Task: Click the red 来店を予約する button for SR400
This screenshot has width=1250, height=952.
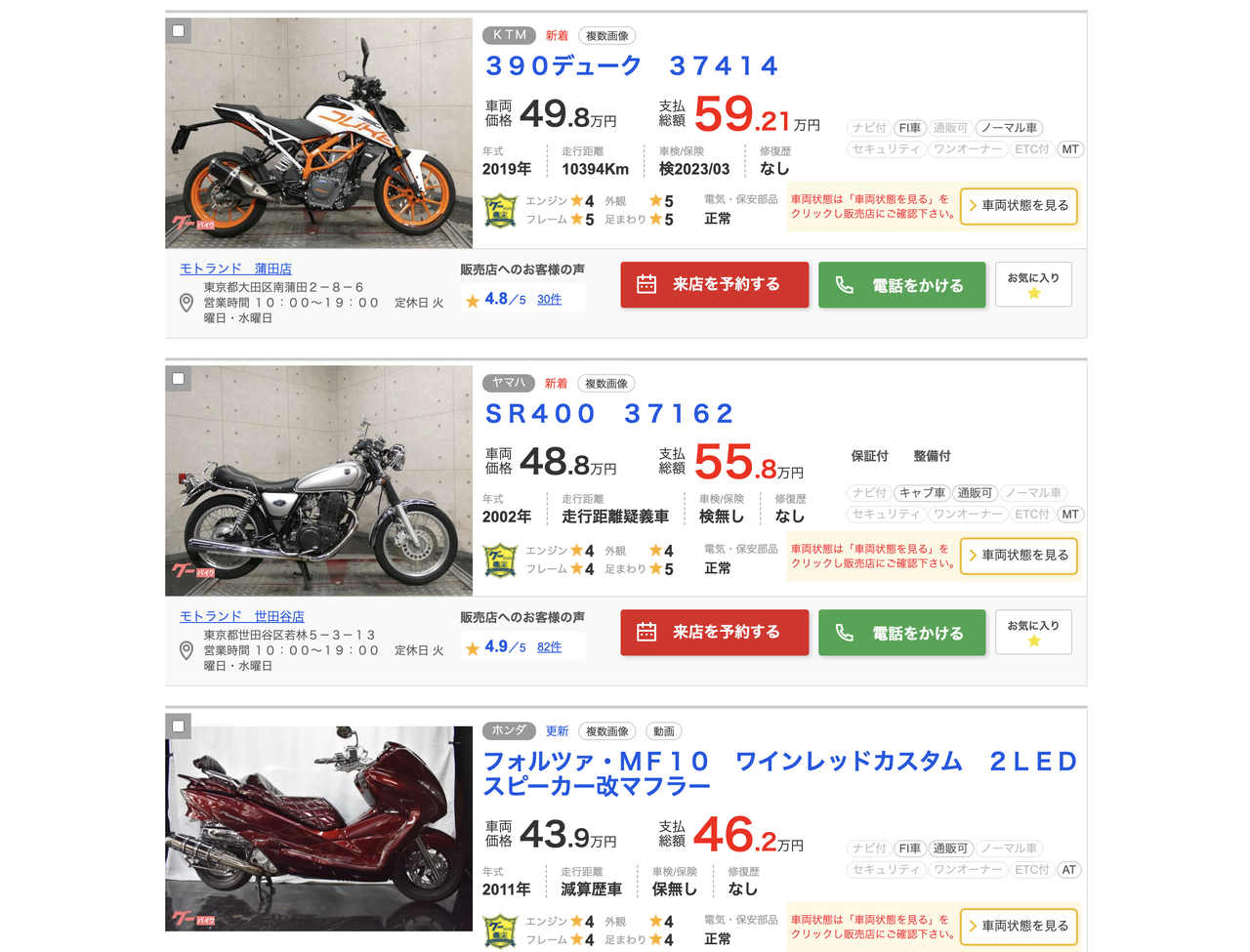Action: [x=715, y=633]
